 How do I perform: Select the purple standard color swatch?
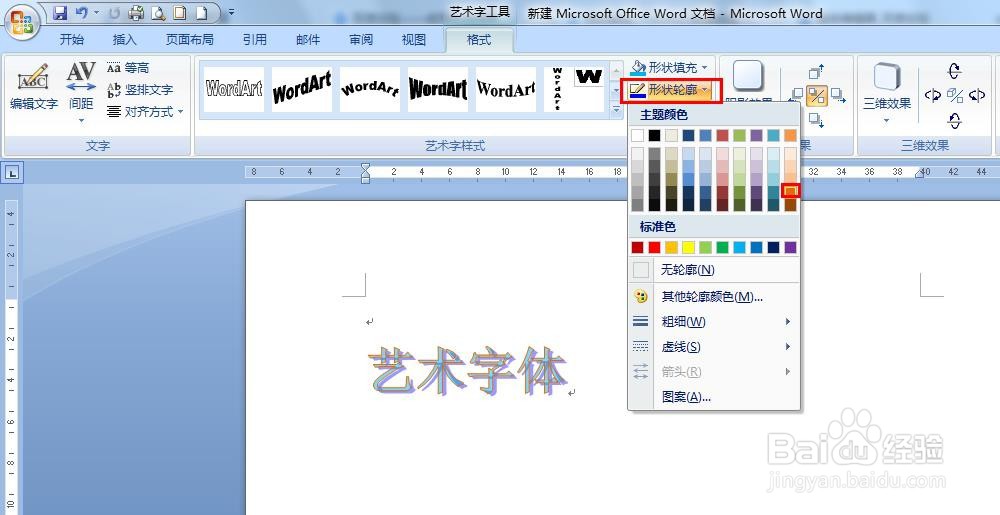coord(791,247)
